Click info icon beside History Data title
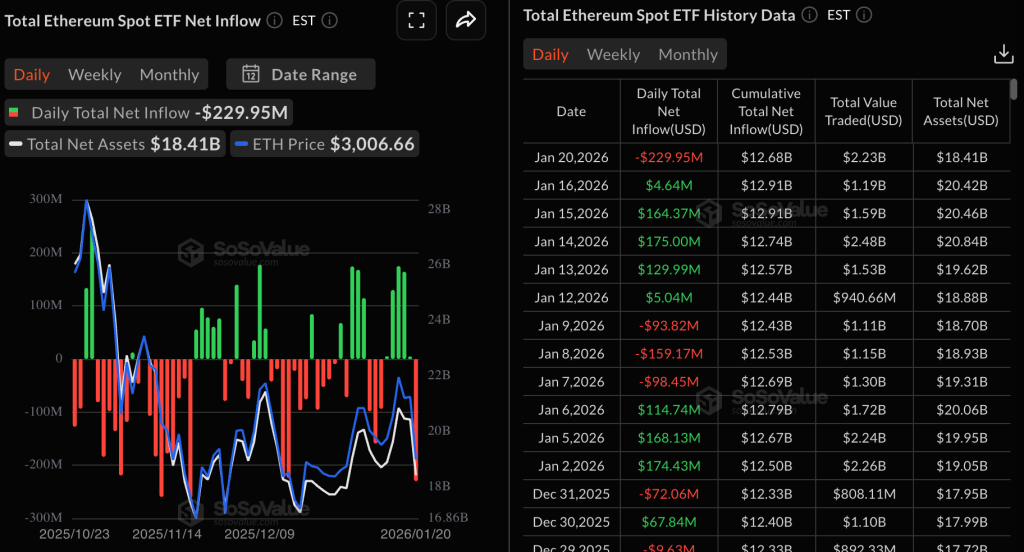The height and width of the screenshot is (552, 1024). coord(810,15)
